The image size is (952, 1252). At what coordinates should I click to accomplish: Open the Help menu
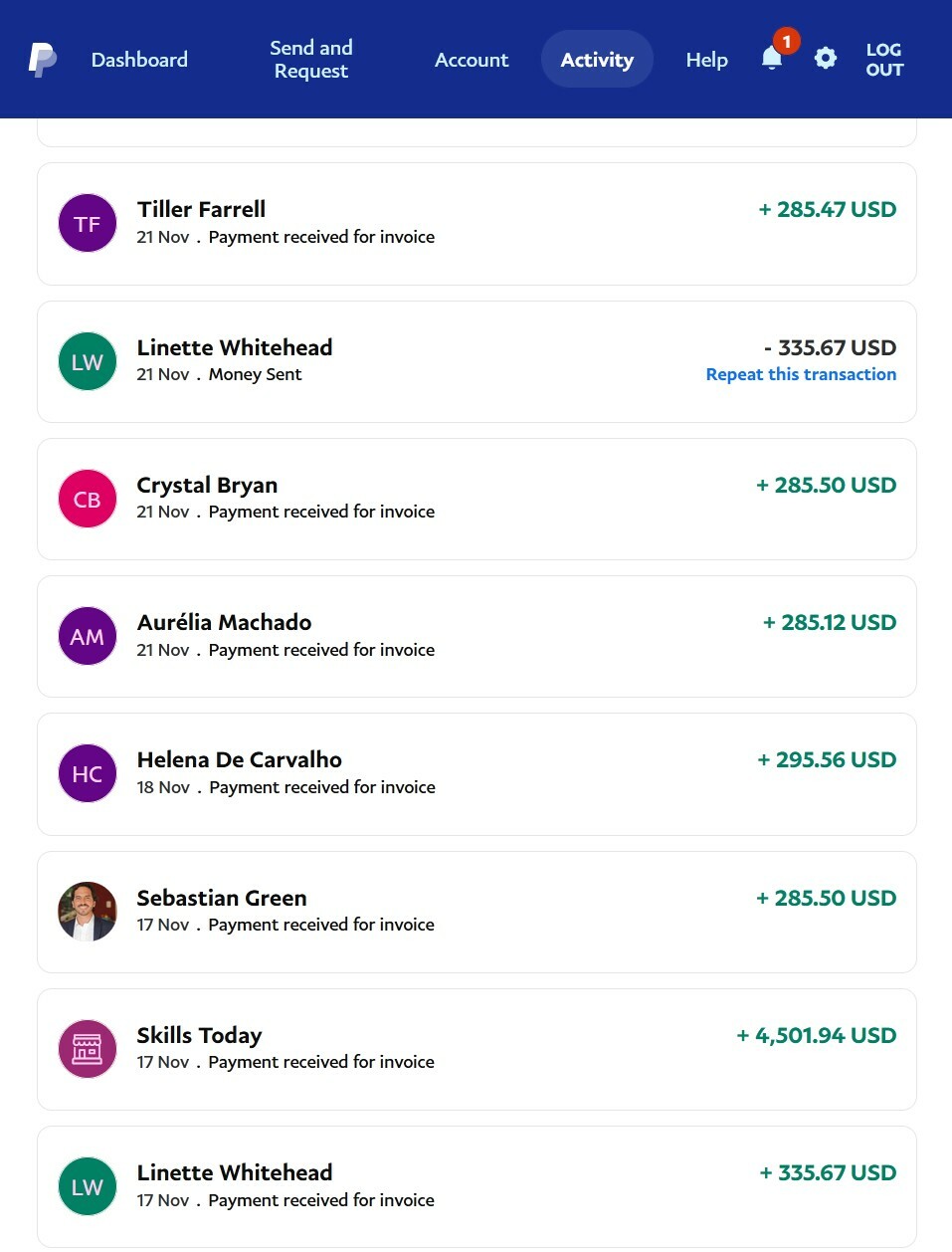click(x=706, y=60)
